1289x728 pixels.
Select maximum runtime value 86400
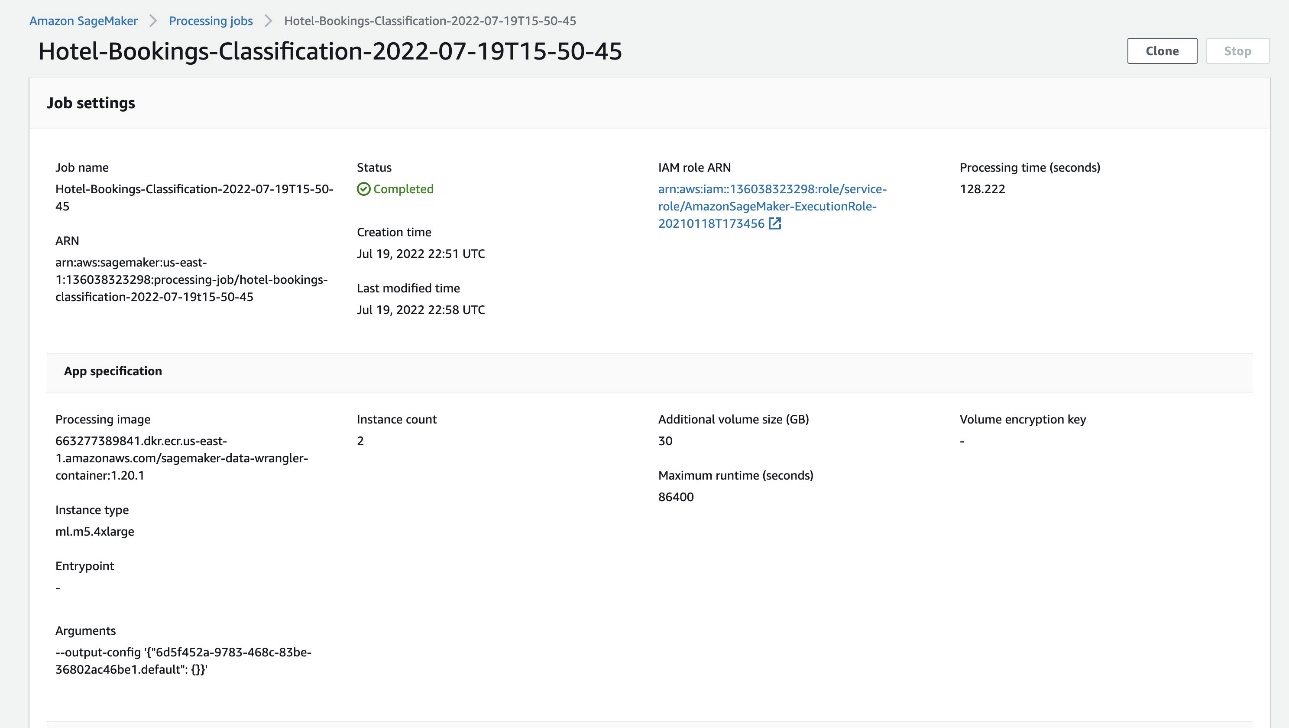click(676, 497)
